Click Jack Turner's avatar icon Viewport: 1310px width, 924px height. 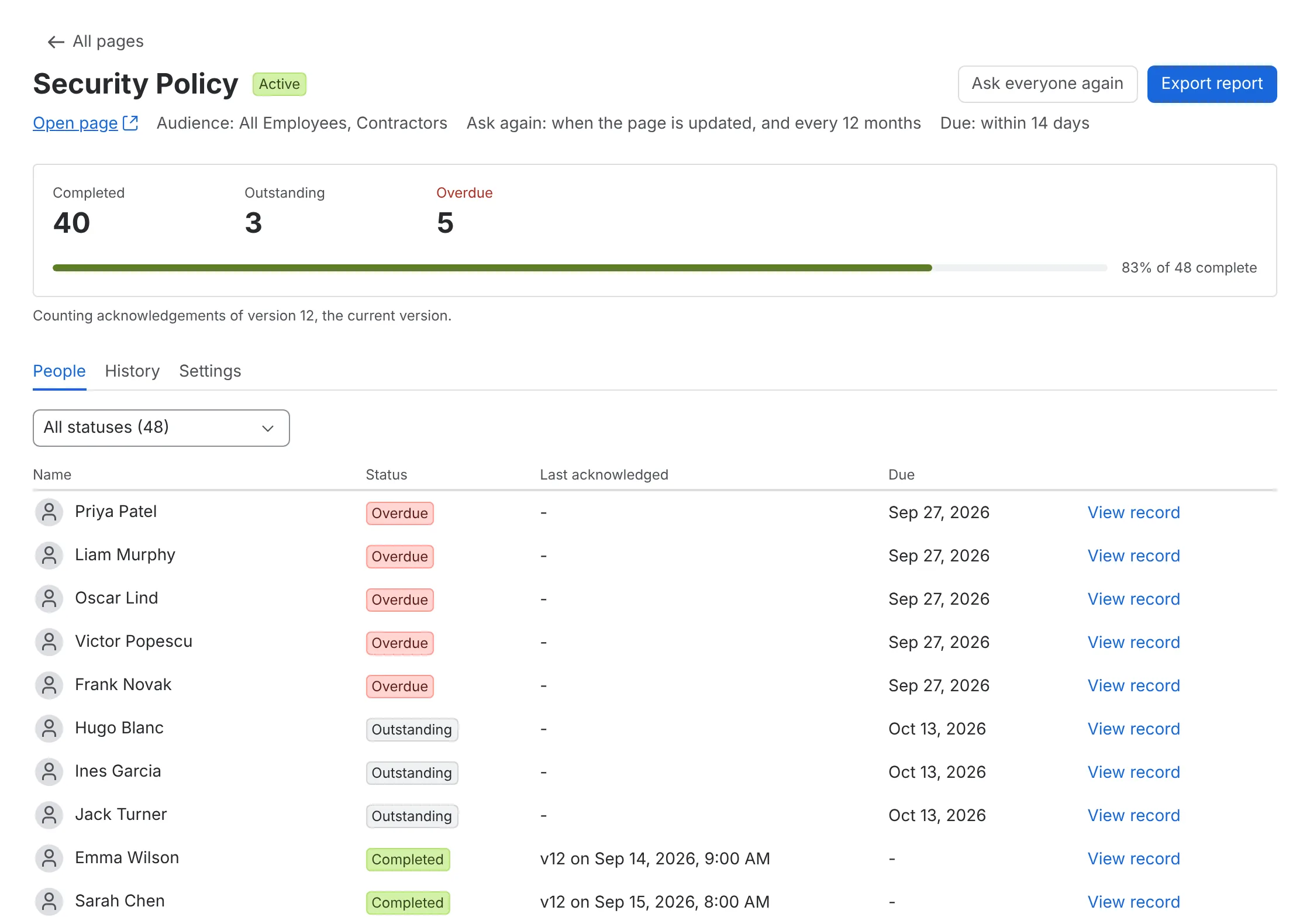(49, 815)
